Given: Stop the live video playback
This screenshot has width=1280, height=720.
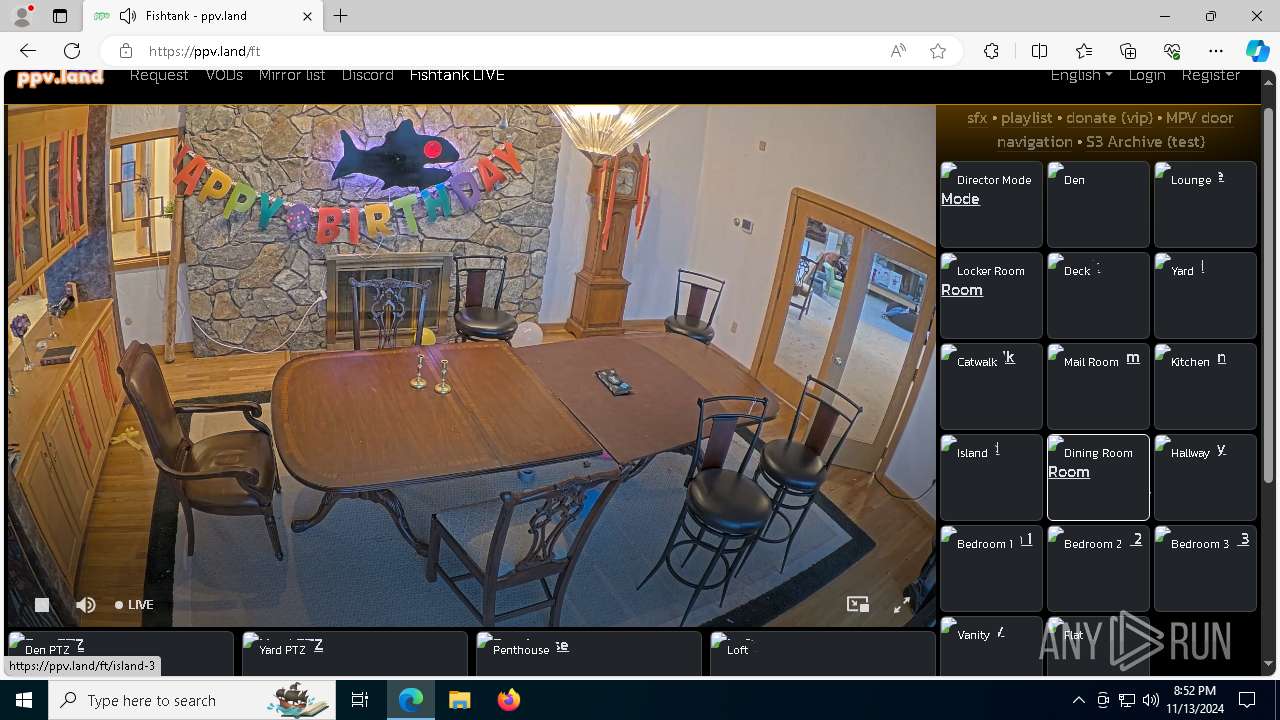Looking at the screenshot, I should pos(42,604).
